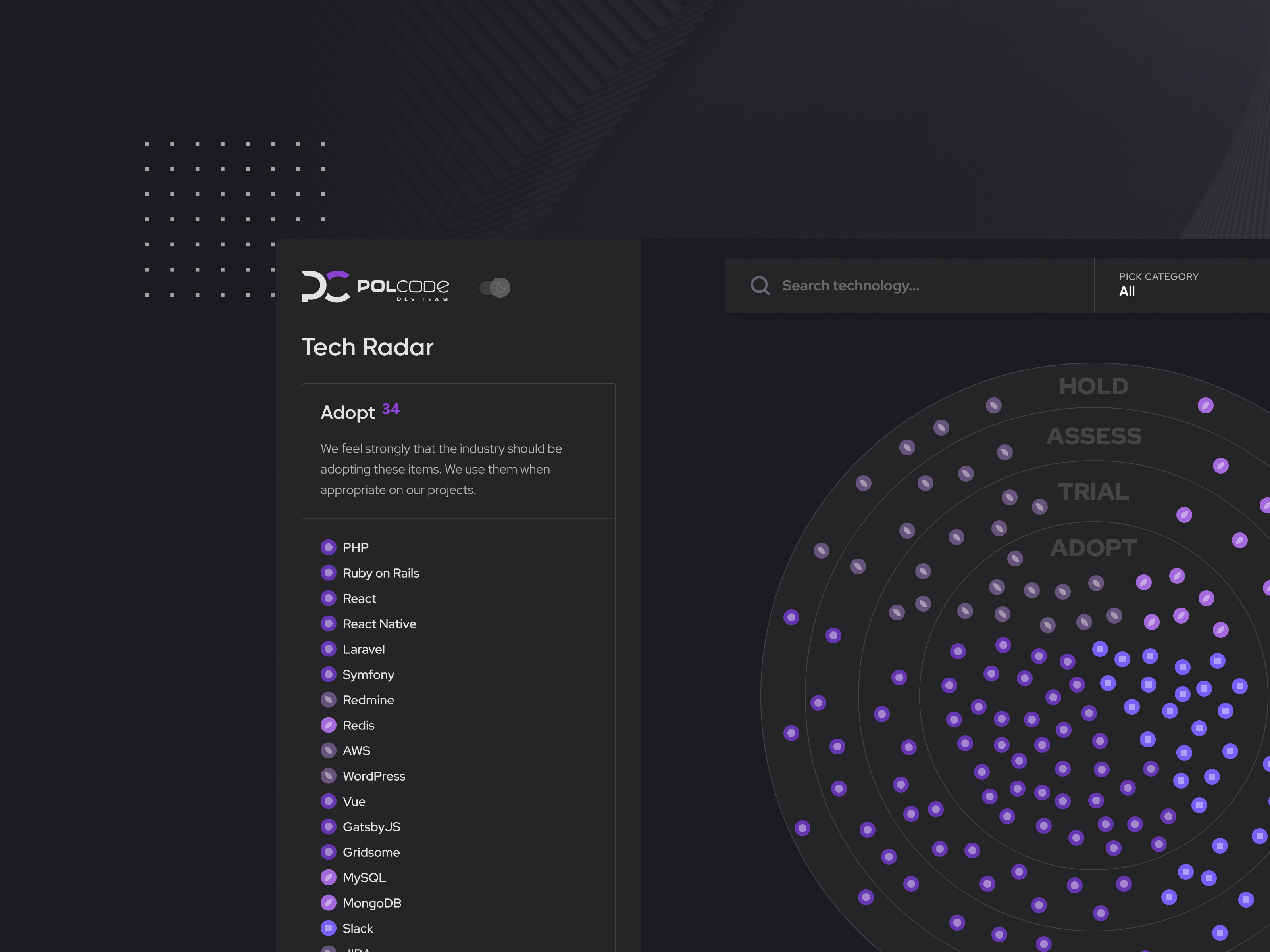Toggle the dark mode switch
The image size is (1270, 952).
coord(495,288)
